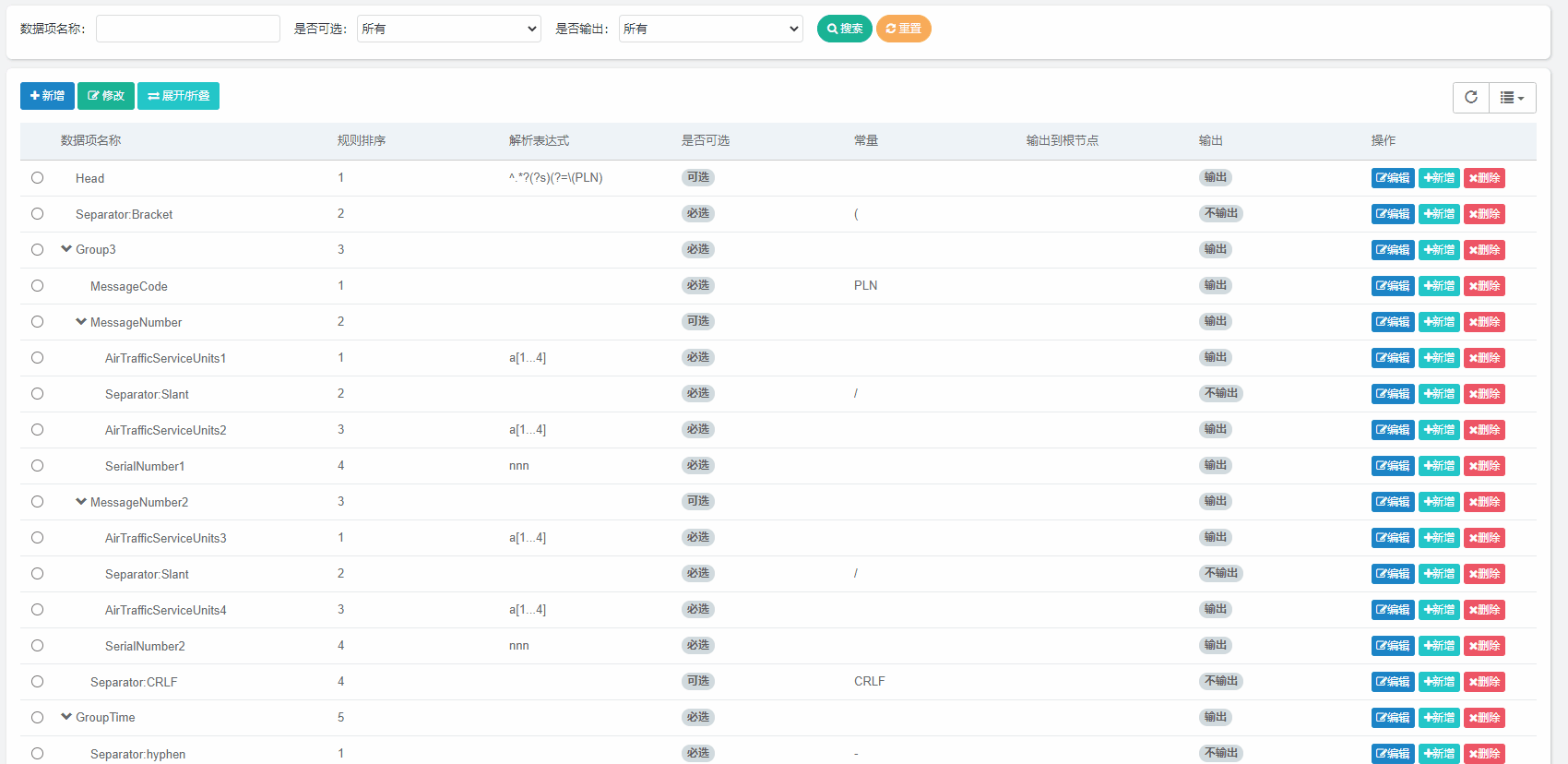Click 编辑 for the Head row
The height and width of the screenshot is (764, 1568).
click(1392, 178)
